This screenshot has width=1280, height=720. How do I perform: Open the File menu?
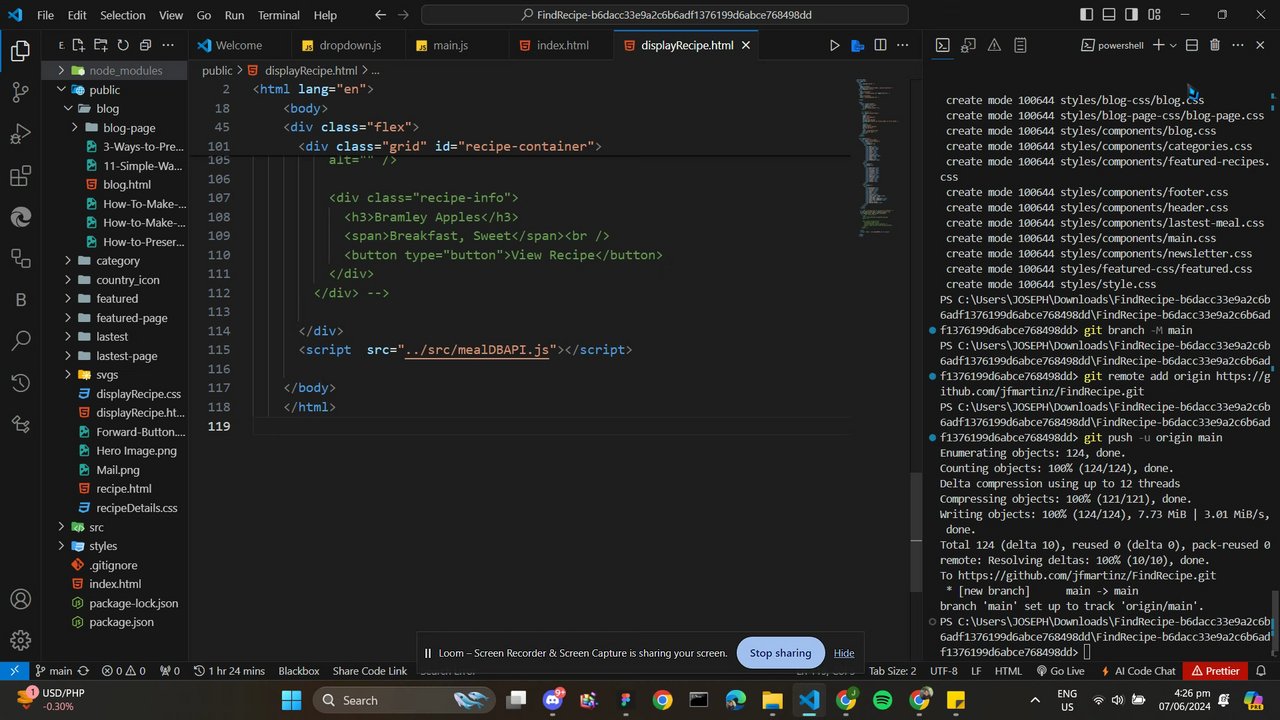coord(45,15)
